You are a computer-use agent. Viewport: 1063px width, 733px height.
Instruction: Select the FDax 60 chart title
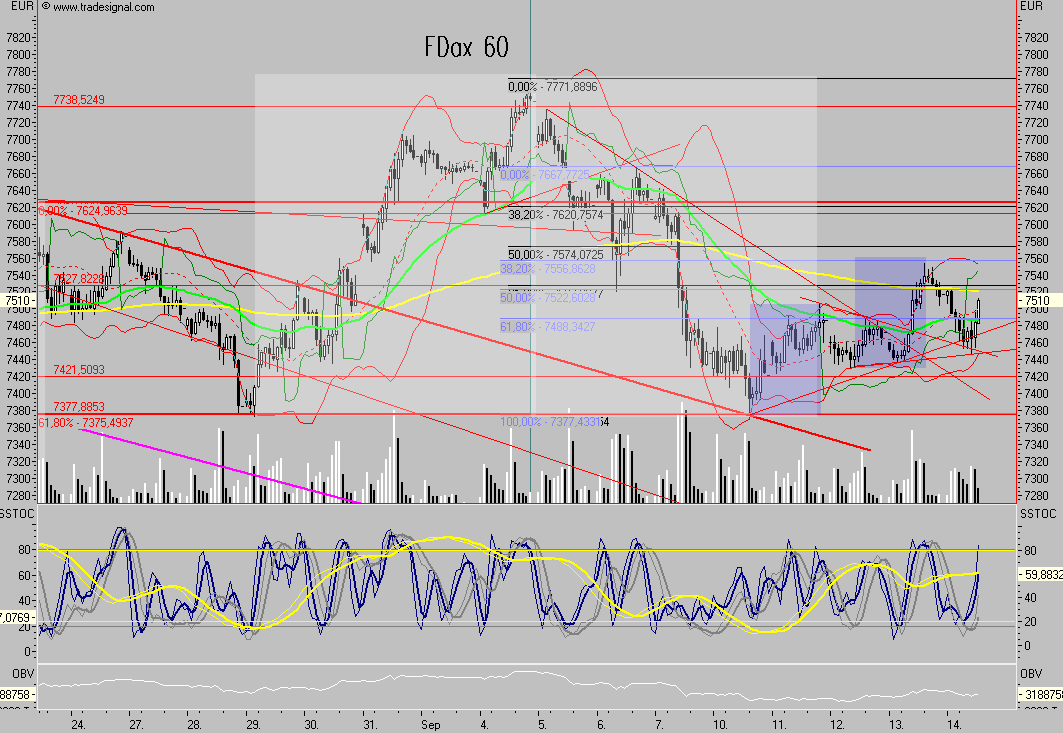tap(466, 47)
